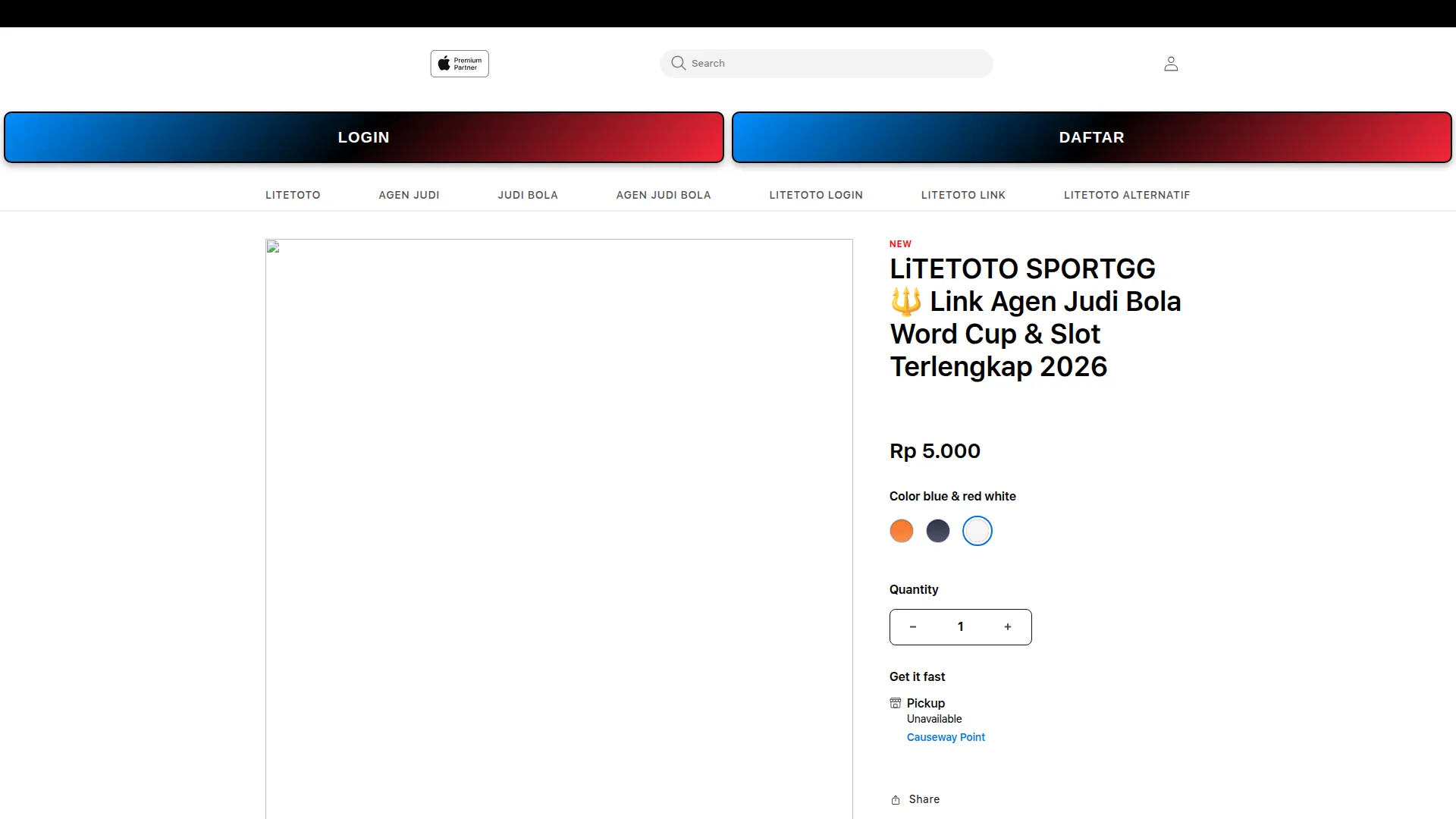Image resolution: width=1456 pixels, height=819 pixels.
Task: Click the main product image area
Action: pyautogui.click(x=559, y=529)
